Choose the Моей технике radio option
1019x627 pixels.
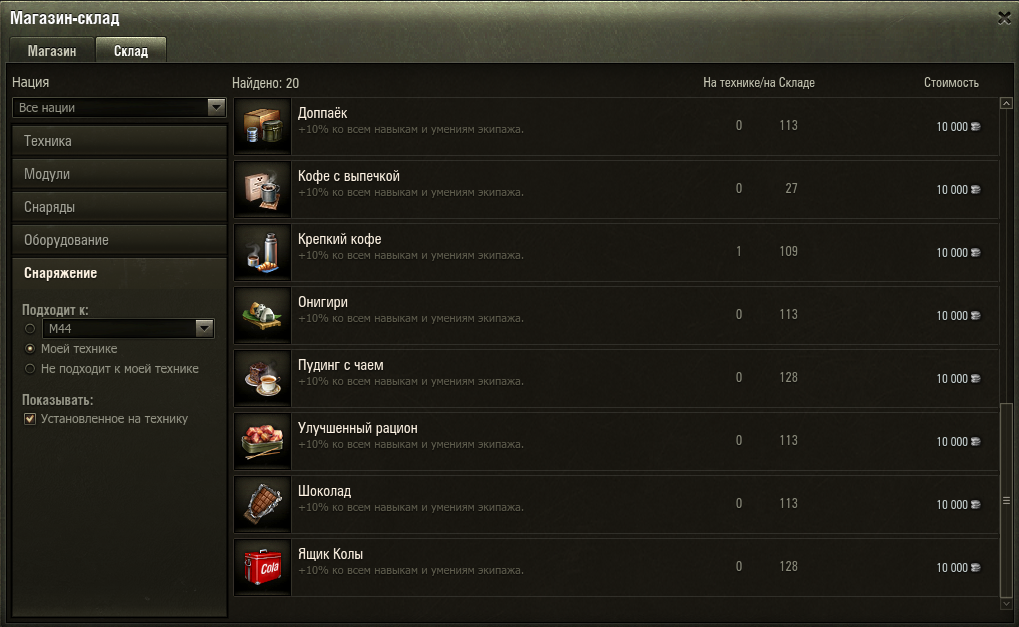(x=30, y=349)
